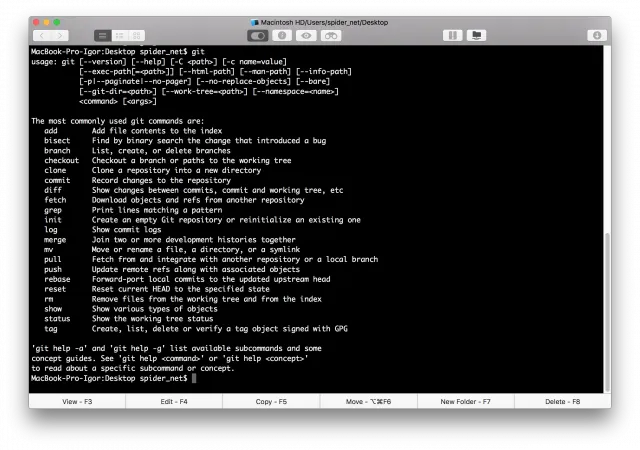Click 'Show various types of objects' text

(155, 309)
